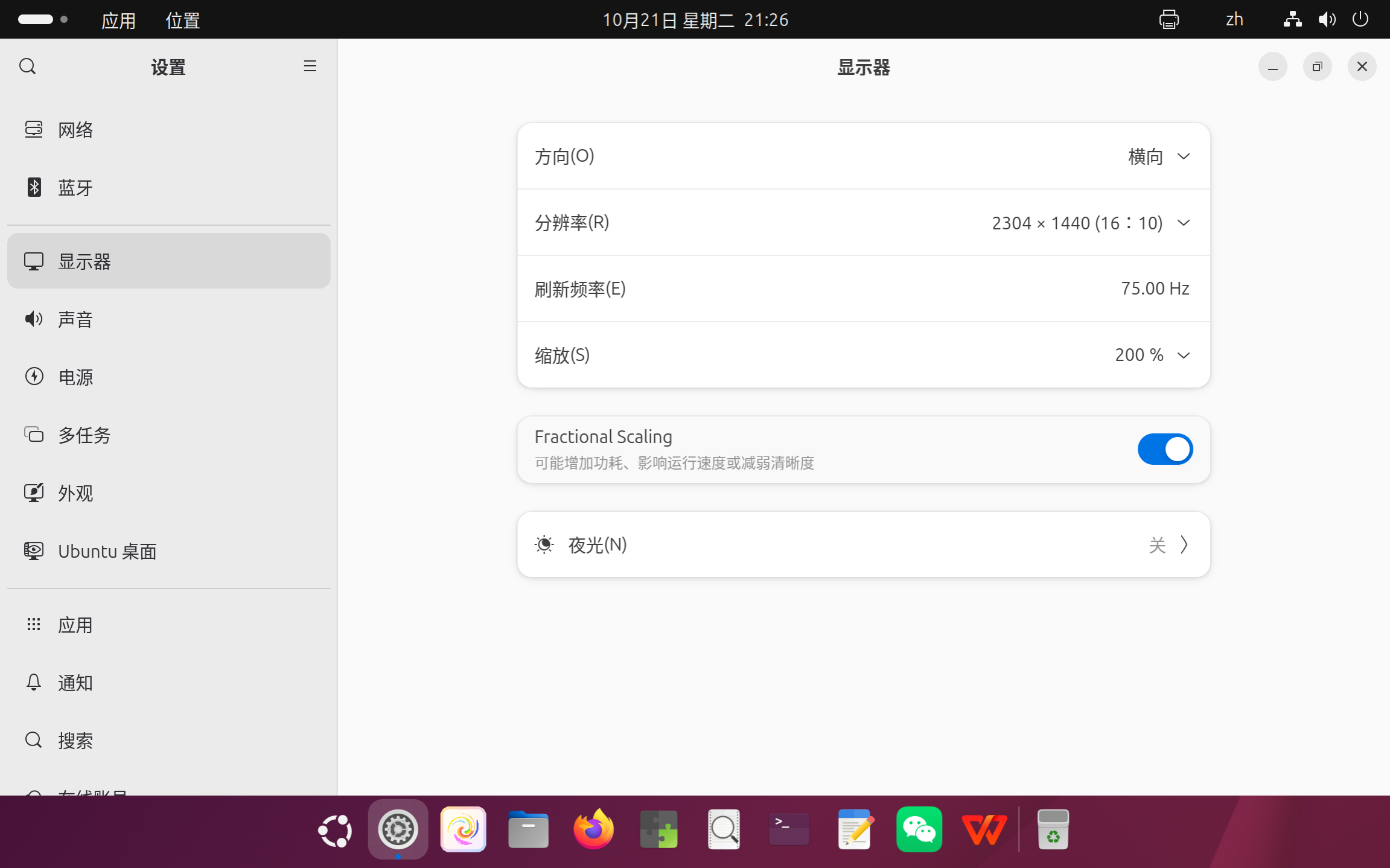Click the Multitasking (多任务) sidebar icon
The image size is (1390, 868).
coord(34,435)
